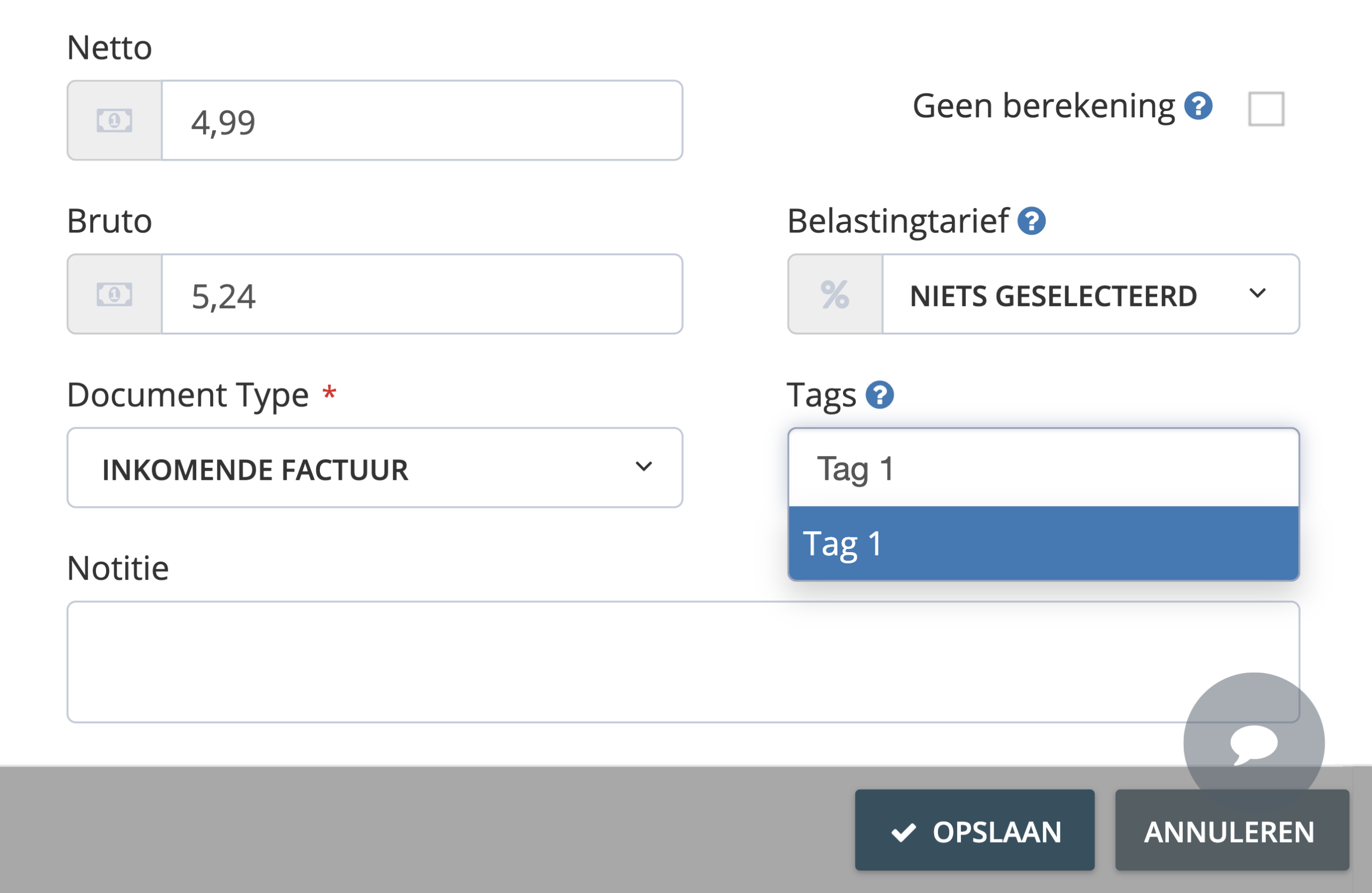Image resolution: width=1372 pixels, height=893 pixels.
Task: Click inside the Tags search input
Action: click(x=1043, y=467)
